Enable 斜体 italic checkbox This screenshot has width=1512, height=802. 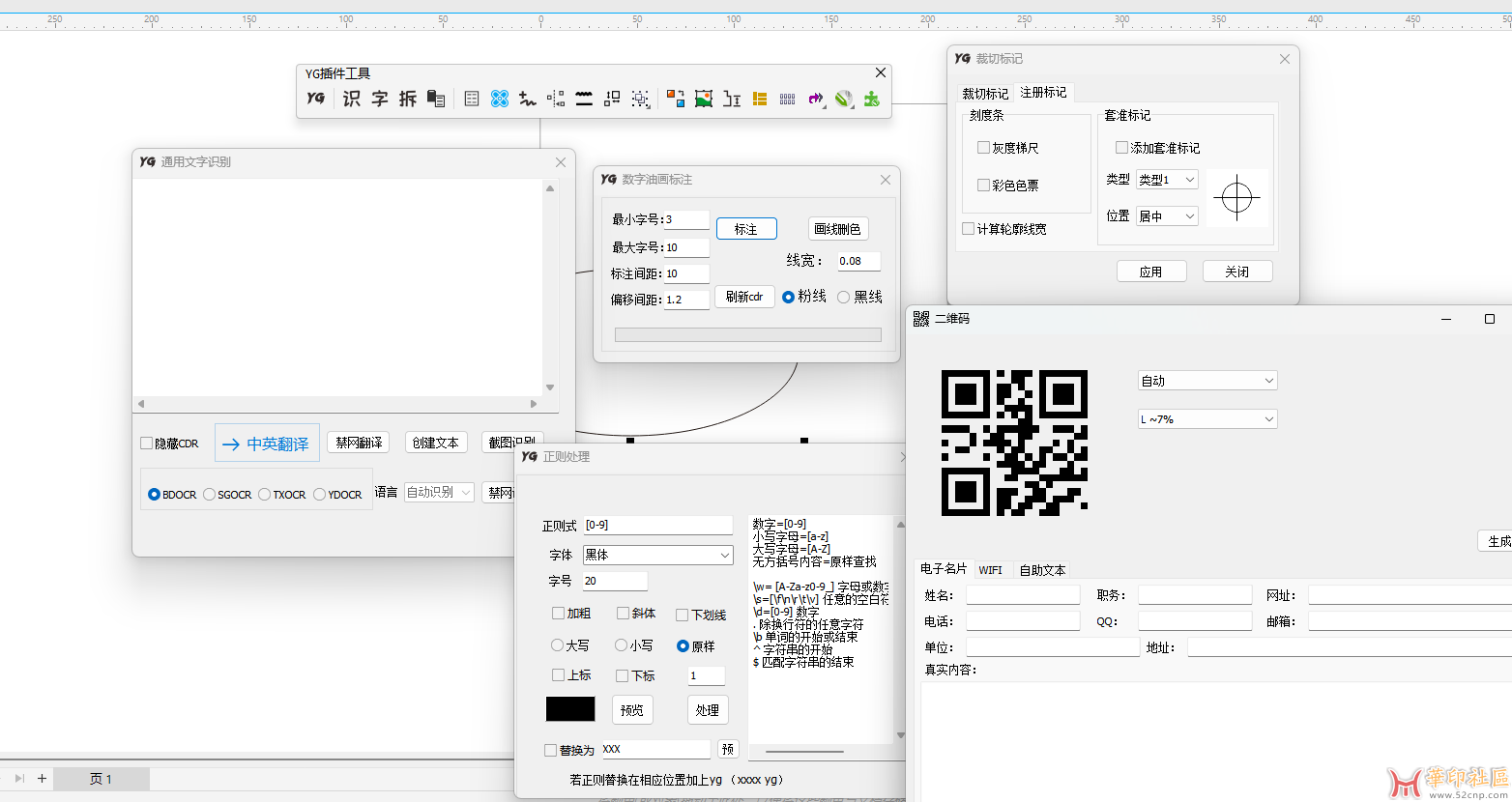click(623, 613)
